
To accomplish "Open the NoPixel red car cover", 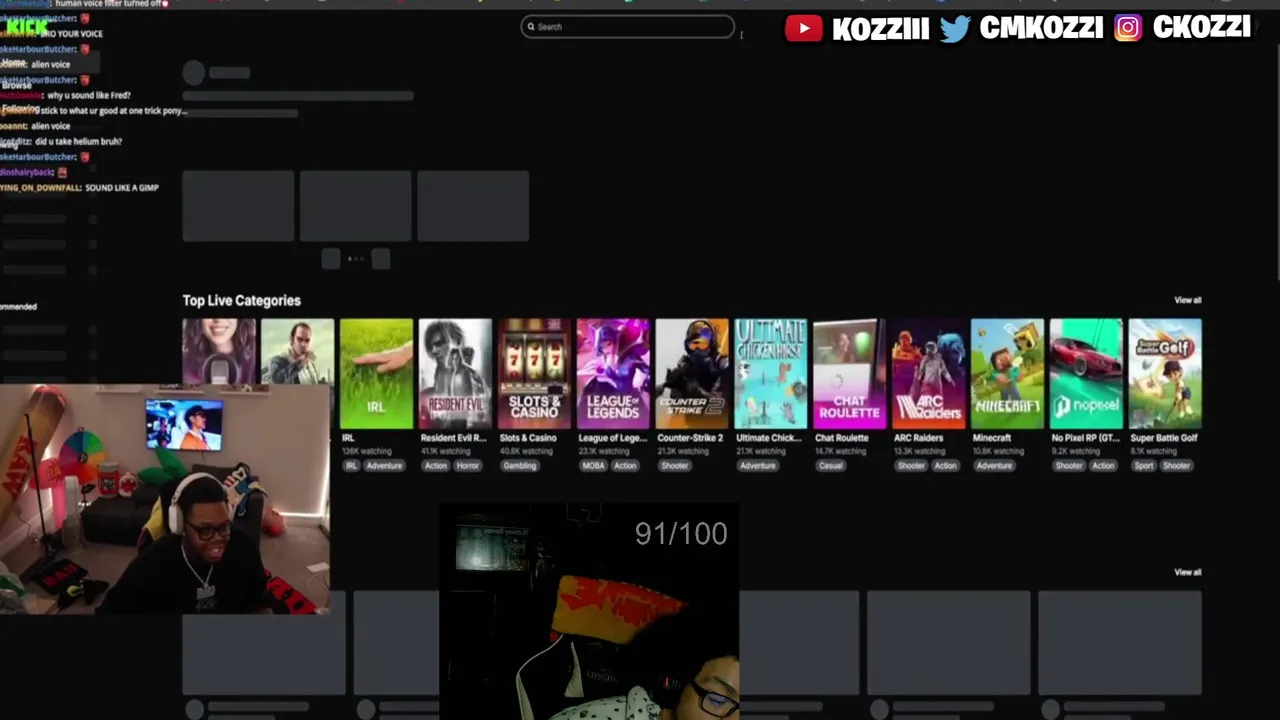I will [x=1087, y=374].
